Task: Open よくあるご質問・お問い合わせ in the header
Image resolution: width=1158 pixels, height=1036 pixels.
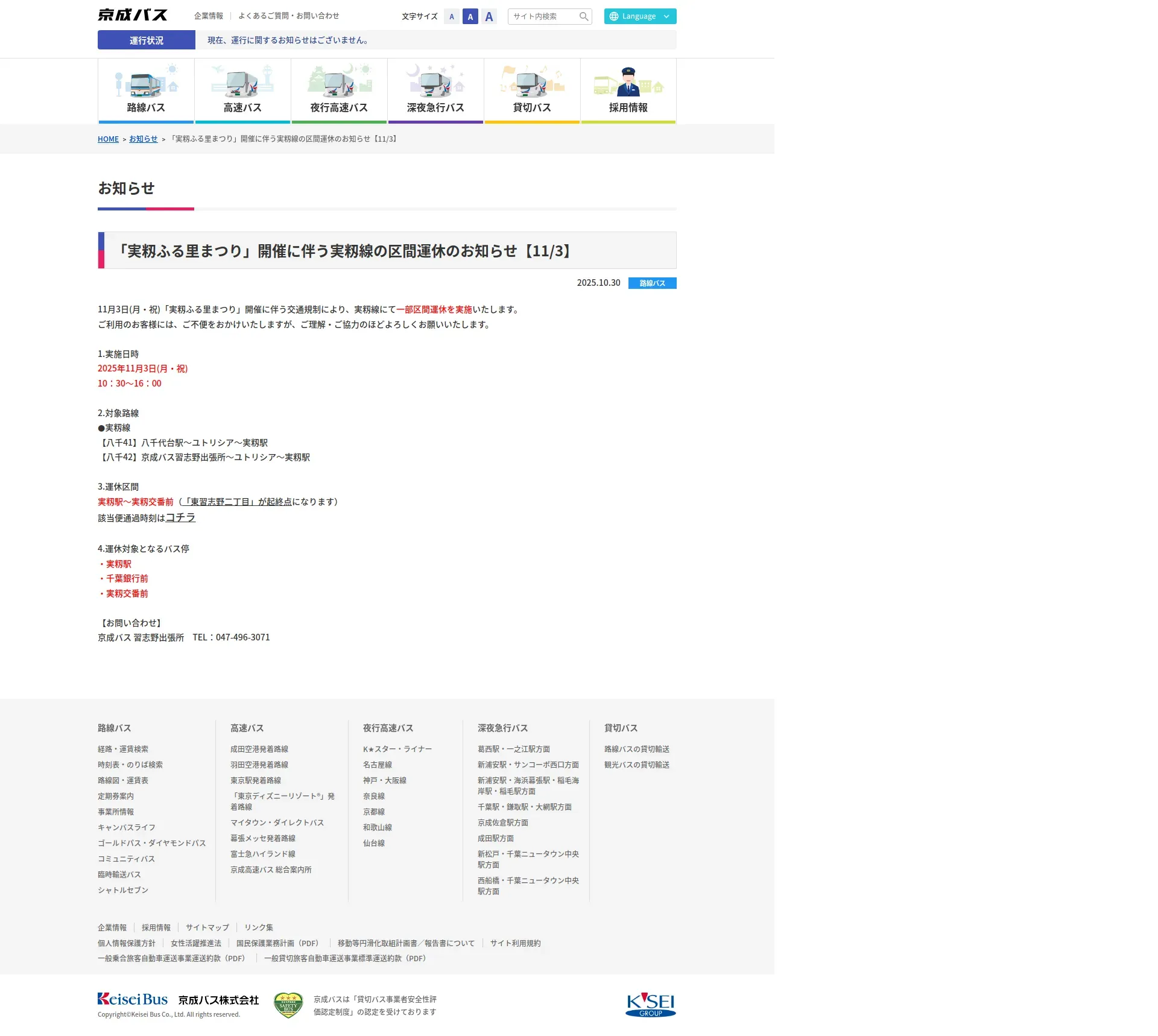Action: 288,16
